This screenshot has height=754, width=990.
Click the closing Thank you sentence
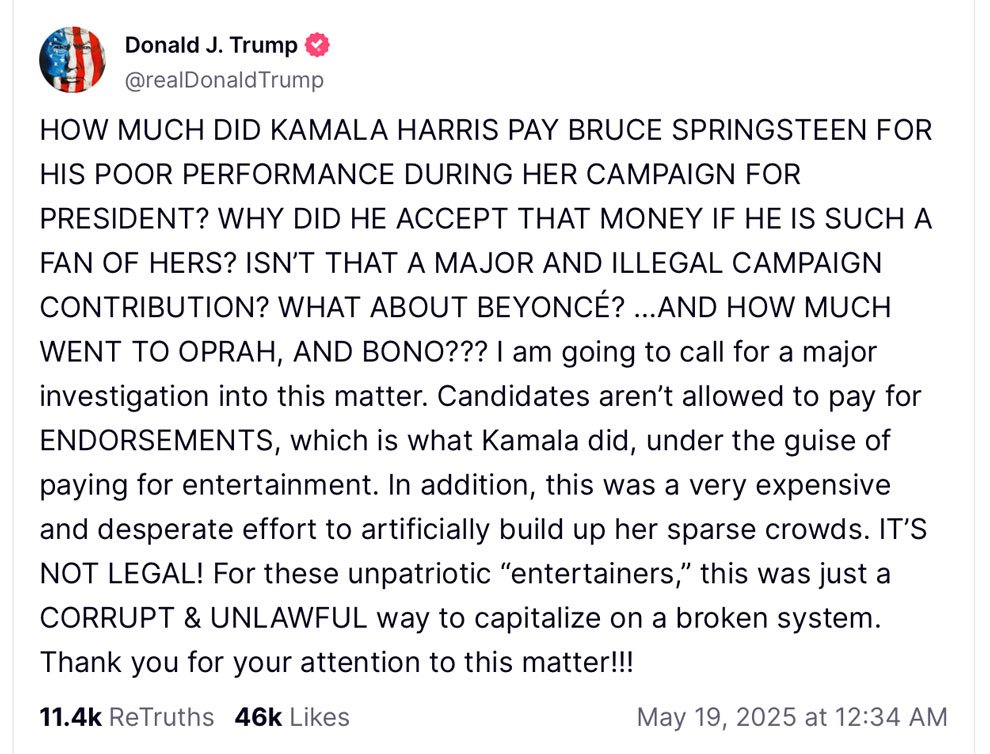337,662
